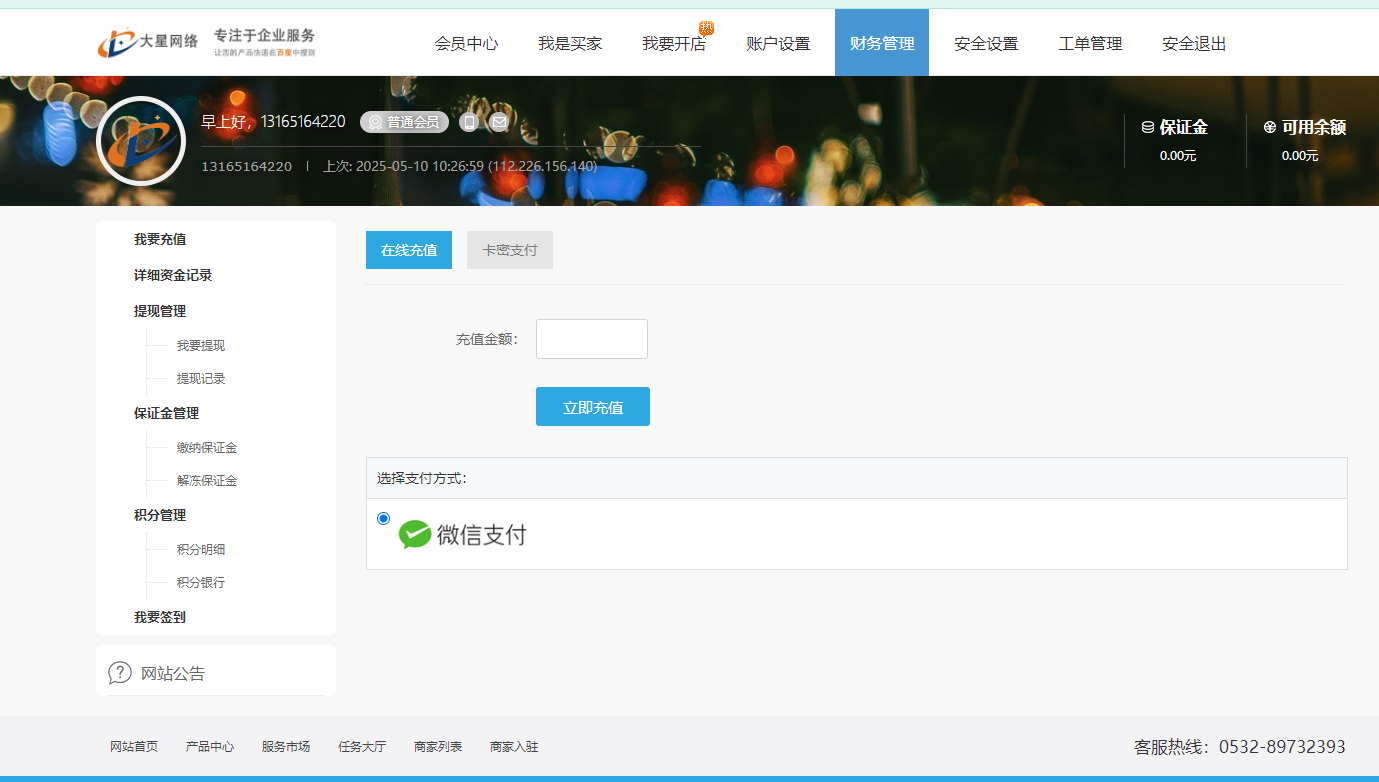The height and width of the screenshot is (782, 1379).
Task: Click the mobile phone verification icon
Action: pyautogui.click(x=468, y=122)
